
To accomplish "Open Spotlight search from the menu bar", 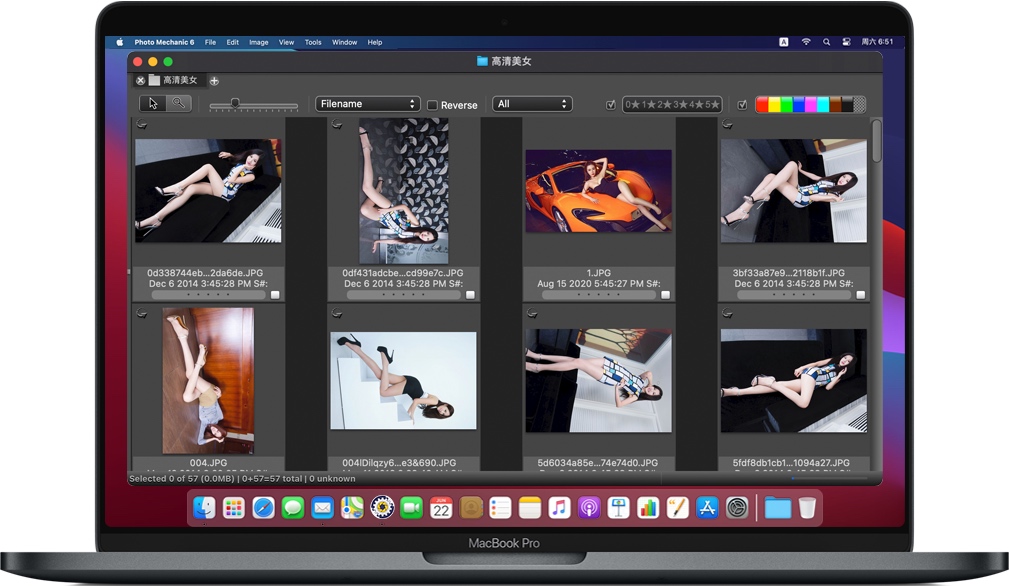I will tap(825, 42).
